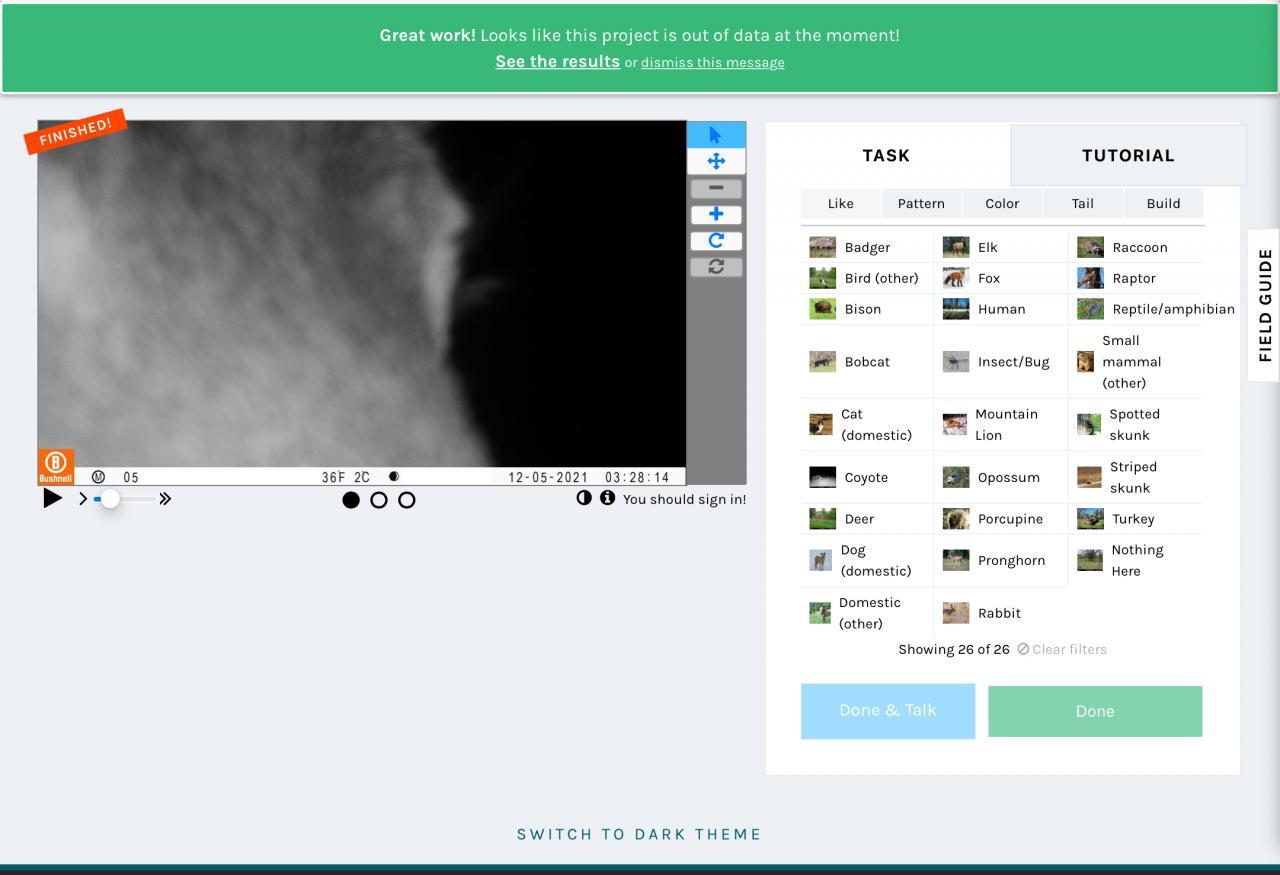Pick Deer from the list

point(867,519)
